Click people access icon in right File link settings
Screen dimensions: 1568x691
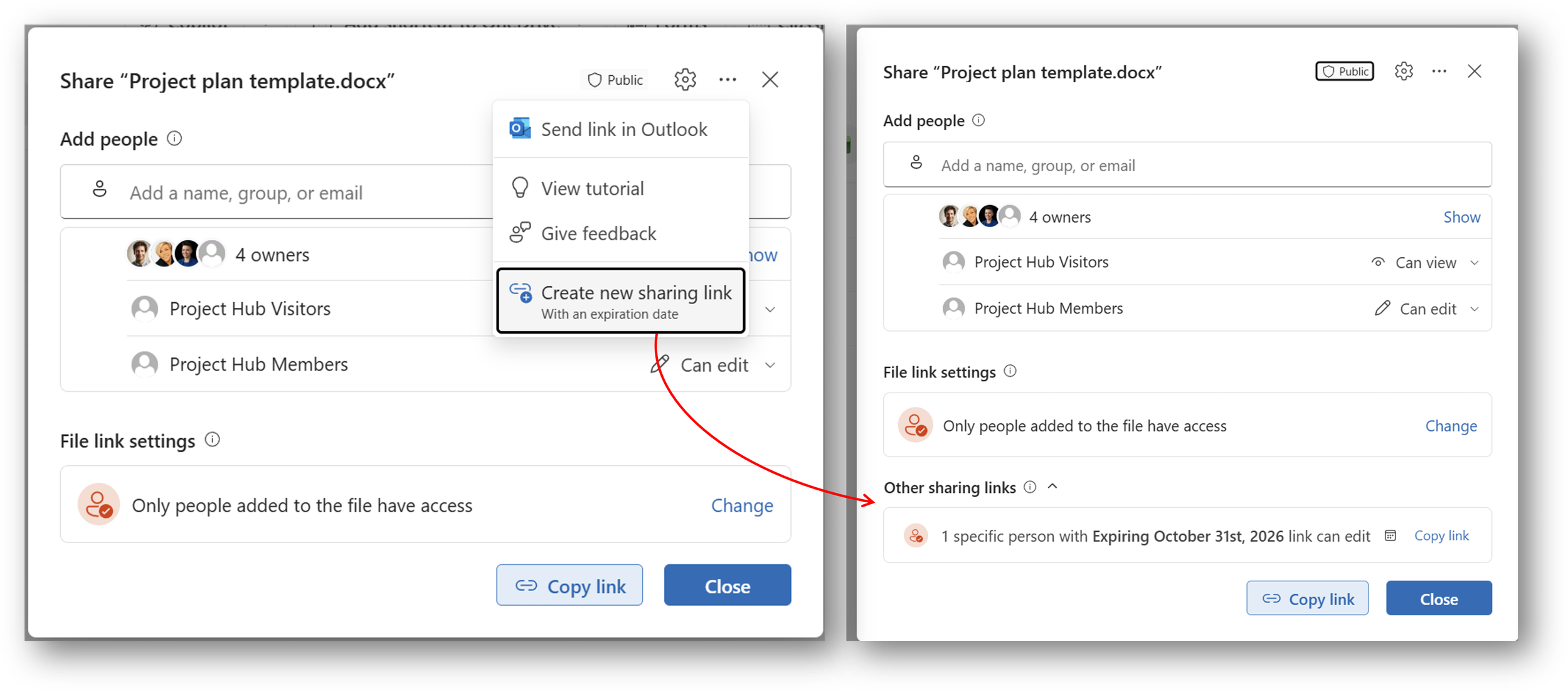coord(915,425)
